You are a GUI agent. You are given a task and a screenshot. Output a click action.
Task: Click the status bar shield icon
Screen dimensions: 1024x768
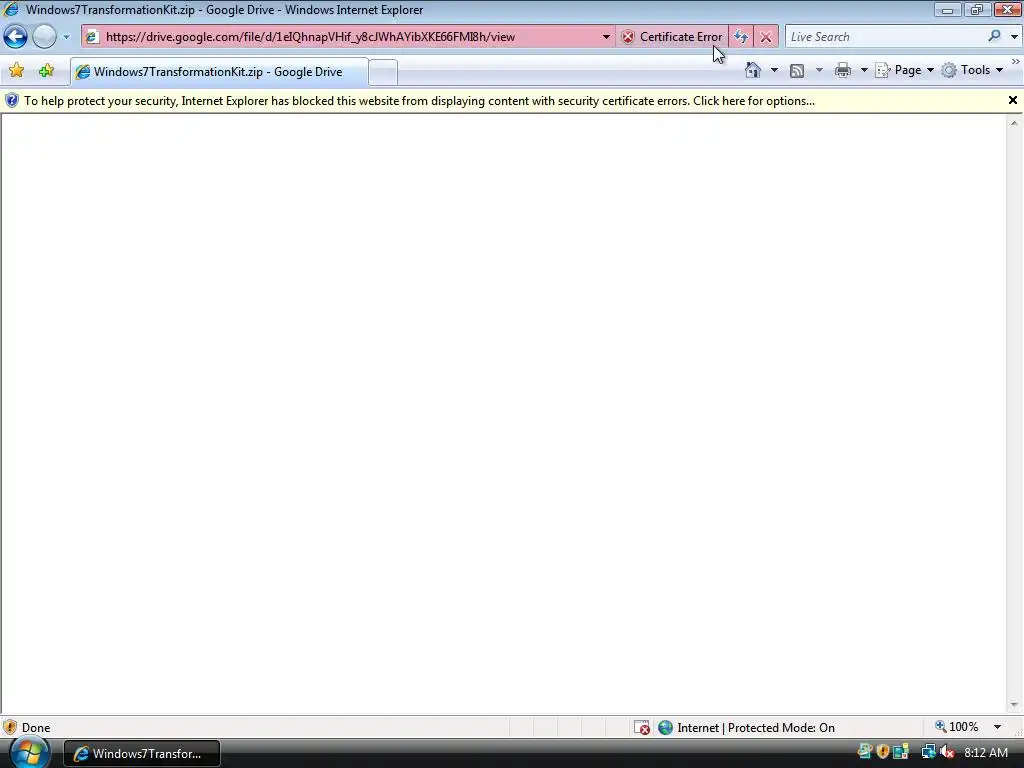click(10, 727)
